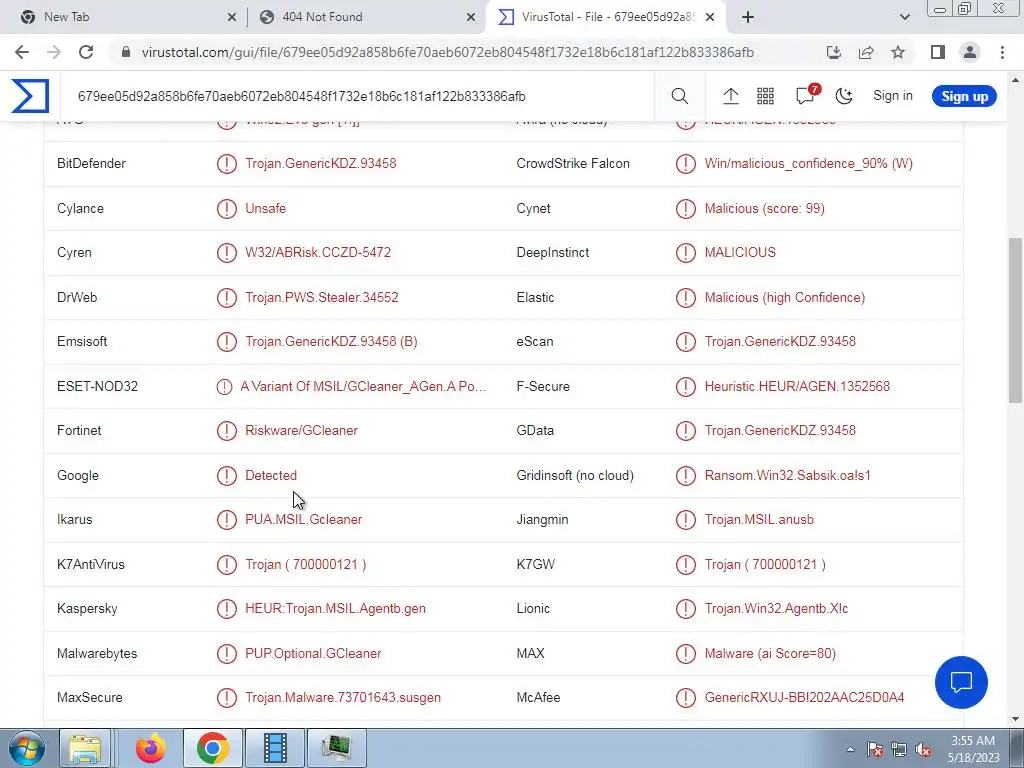Toggle dark mode moon icon
1024x768 pixels.
click(x=844, y=96)
